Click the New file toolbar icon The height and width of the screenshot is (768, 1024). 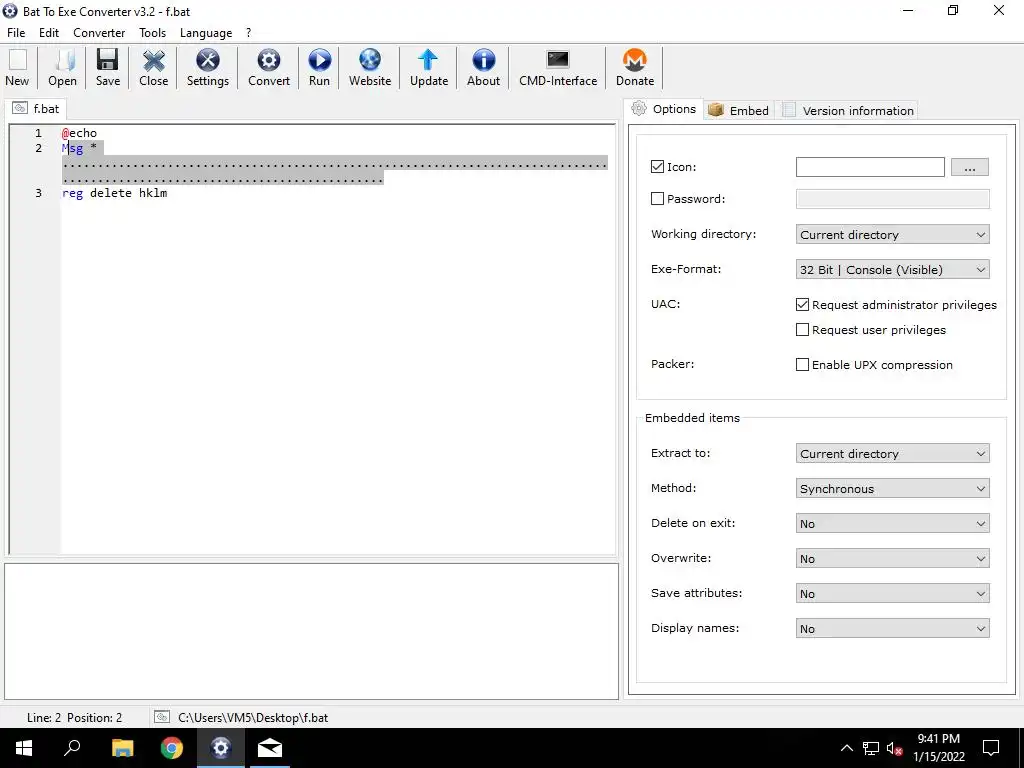[x=17, y=60]
